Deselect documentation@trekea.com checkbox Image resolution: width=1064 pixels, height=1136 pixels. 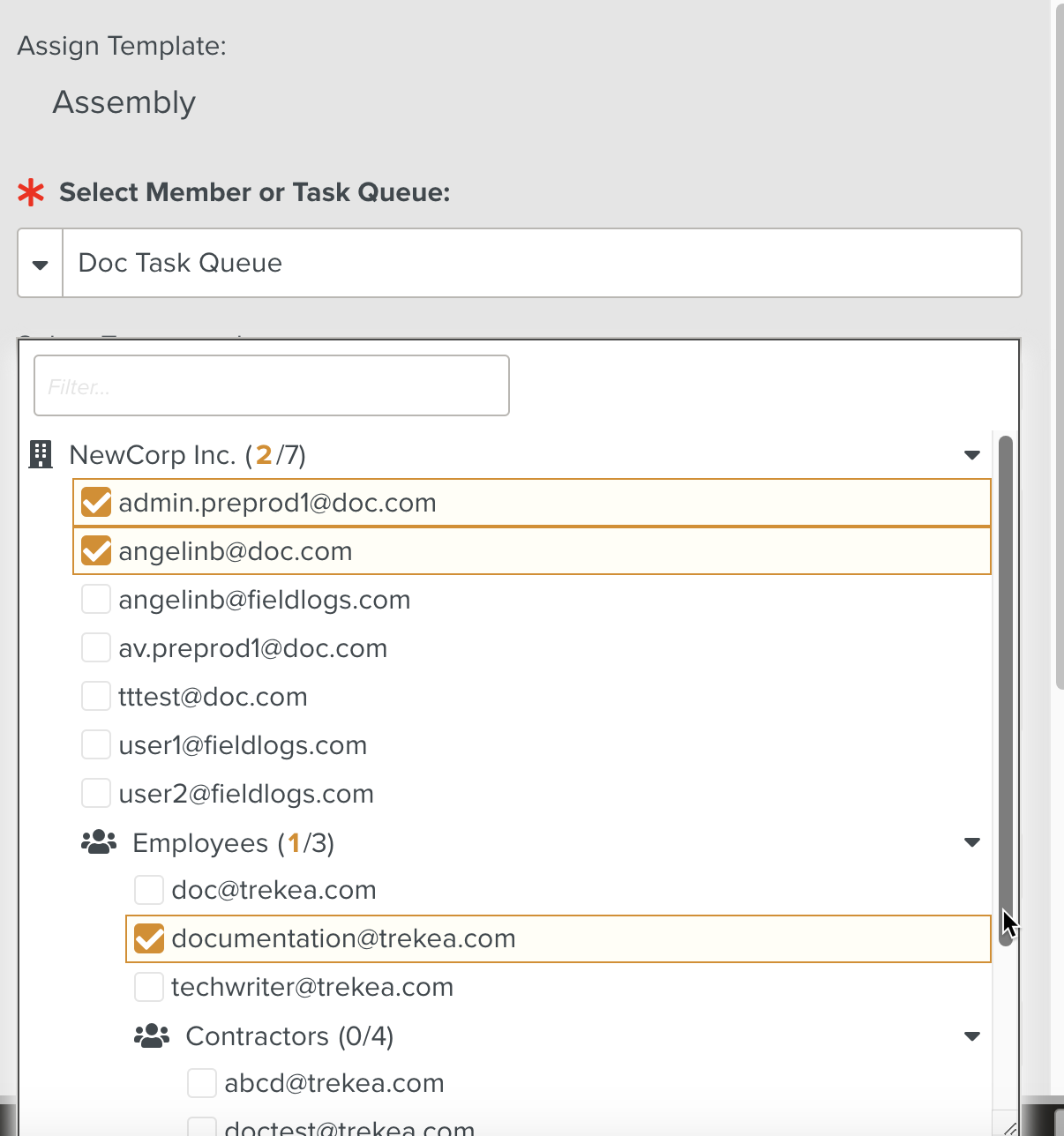pyautogui.click(x=149, y=938)
